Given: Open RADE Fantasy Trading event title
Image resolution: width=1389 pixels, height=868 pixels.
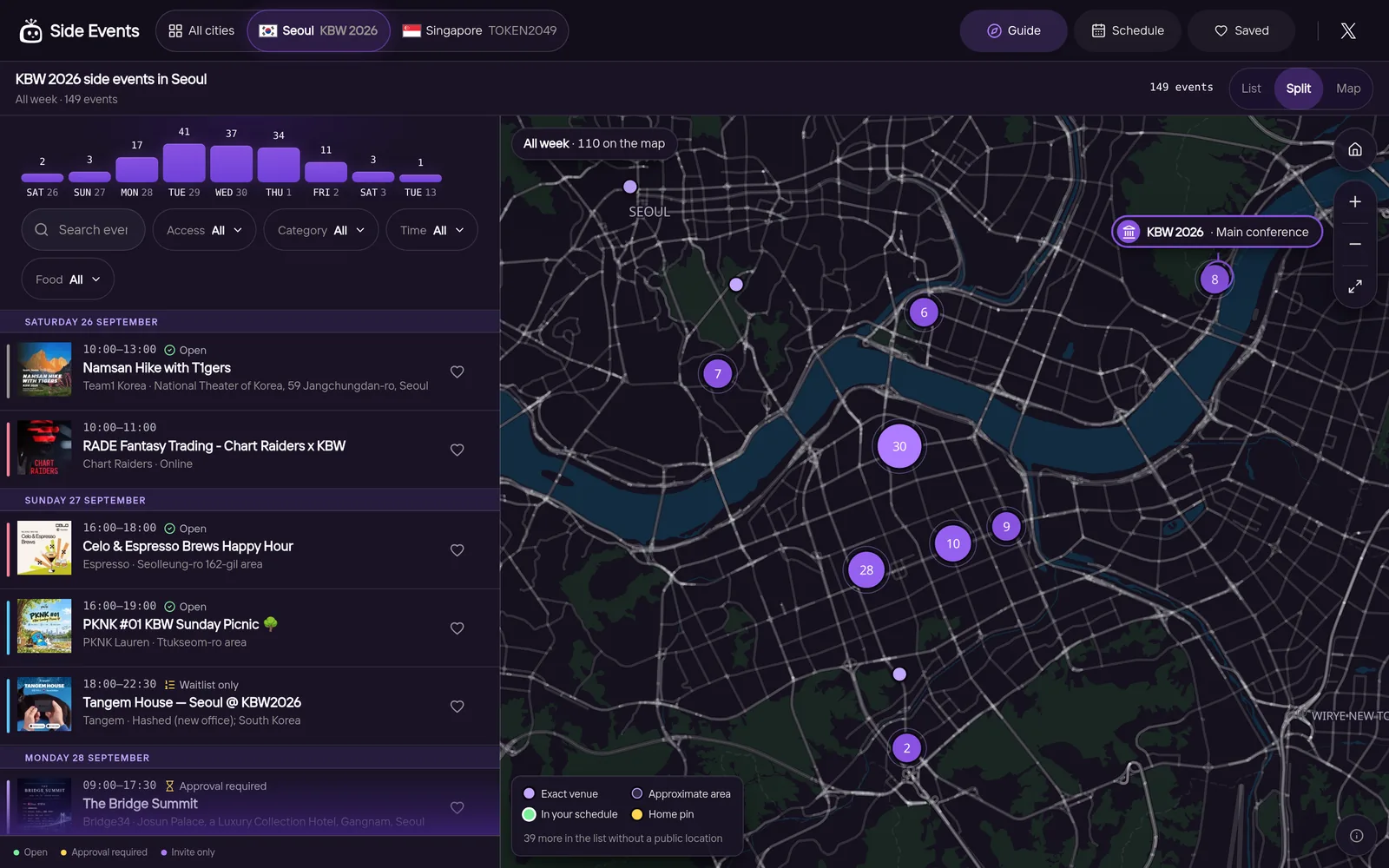Looking at the screenshot, I should (214, 446).
